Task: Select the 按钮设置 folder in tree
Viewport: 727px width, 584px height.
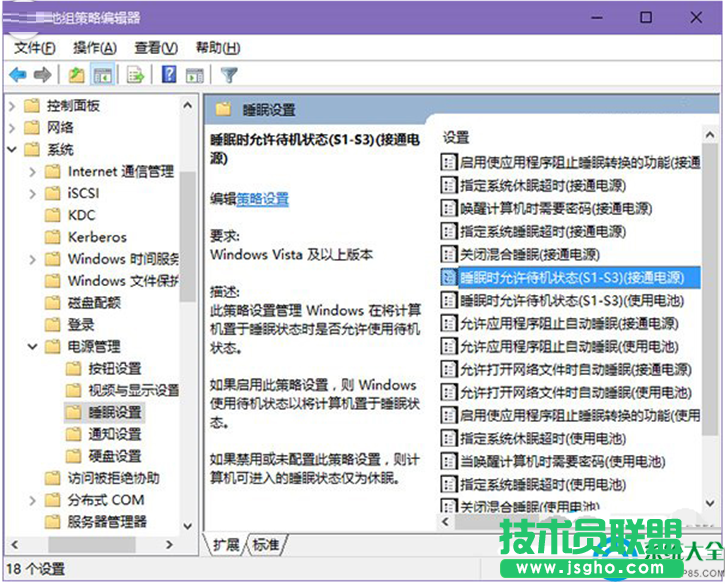Action: pyautogui.click(x=115, y=368)
